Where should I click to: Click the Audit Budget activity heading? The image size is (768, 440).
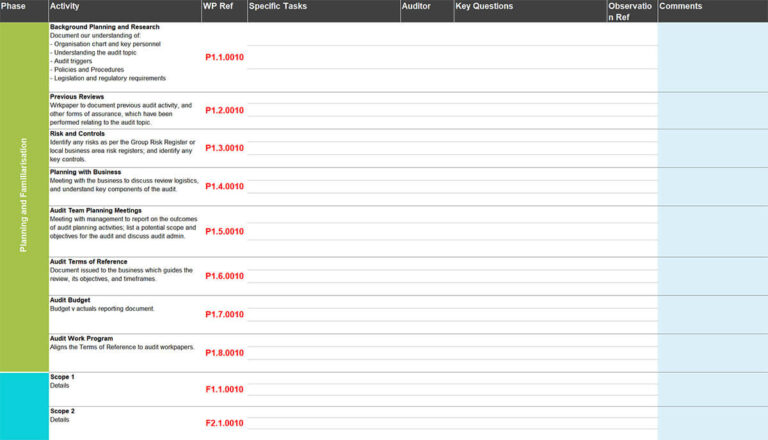point(70,300)
